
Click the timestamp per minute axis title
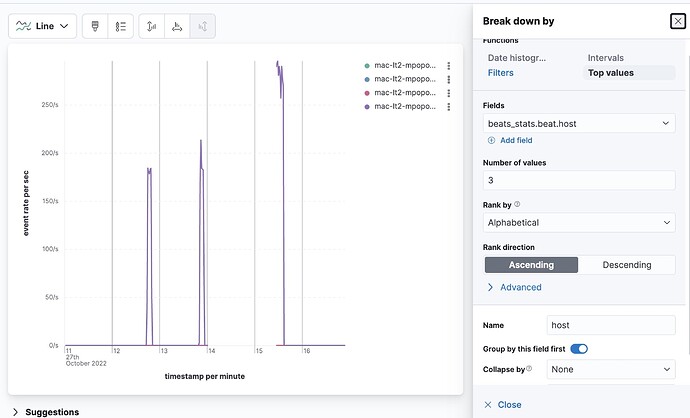coord(205,376)
